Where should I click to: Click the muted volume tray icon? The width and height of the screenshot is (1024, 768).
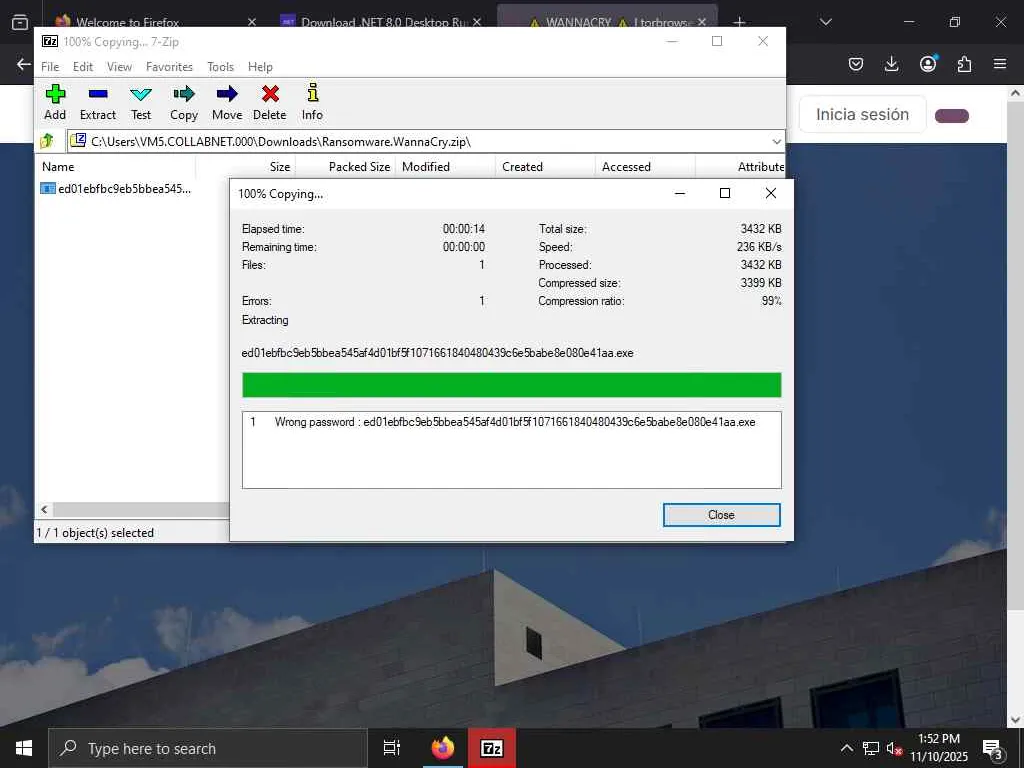(x=895, y=748)
